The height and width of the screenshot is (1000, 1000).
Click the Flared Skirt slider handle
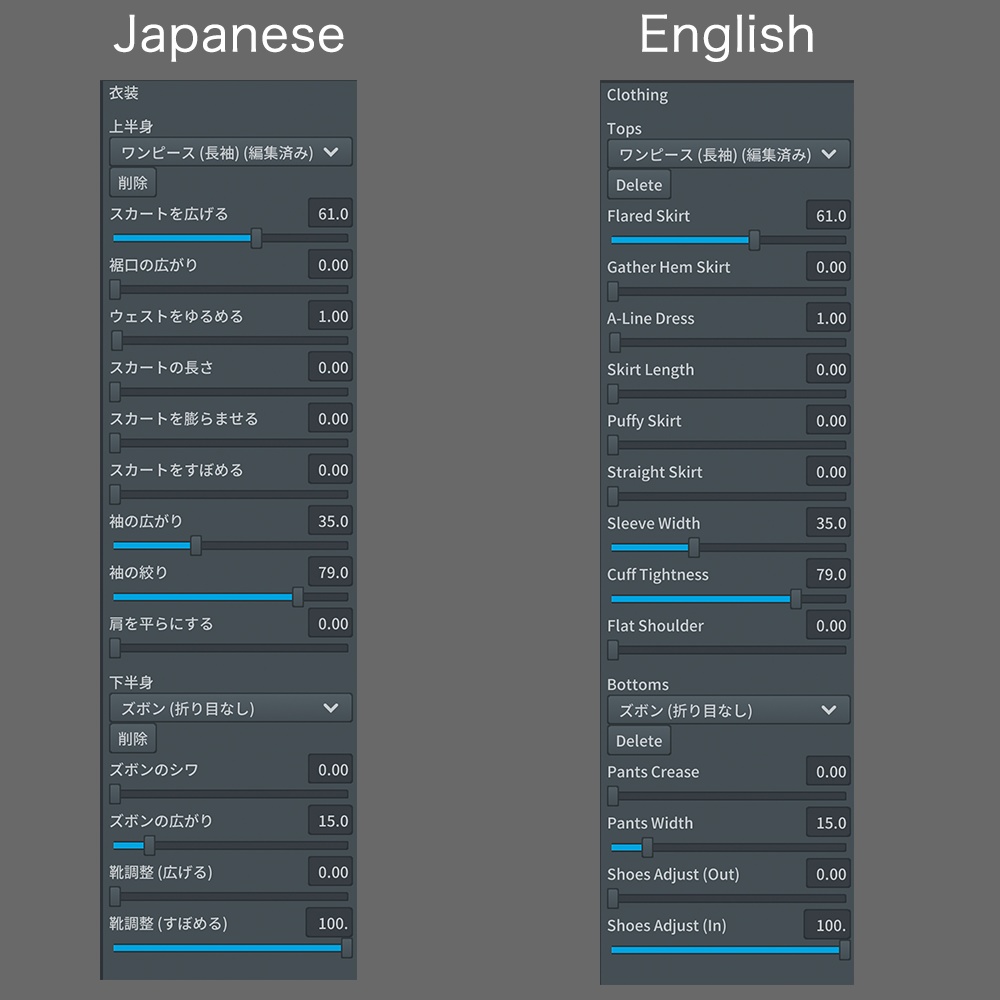(x=756, y=240)
